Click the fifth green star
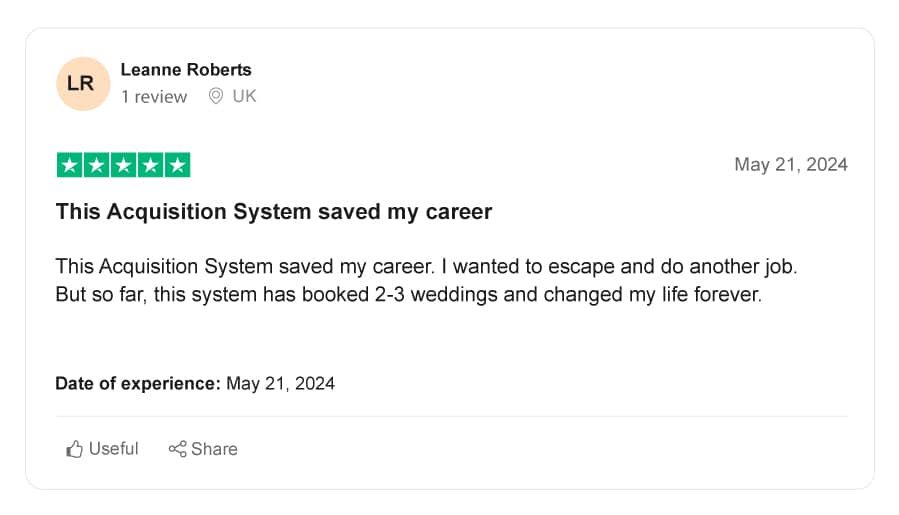This screenshot has width=899, height=515. pyautogui.click(x=177, y=165)
